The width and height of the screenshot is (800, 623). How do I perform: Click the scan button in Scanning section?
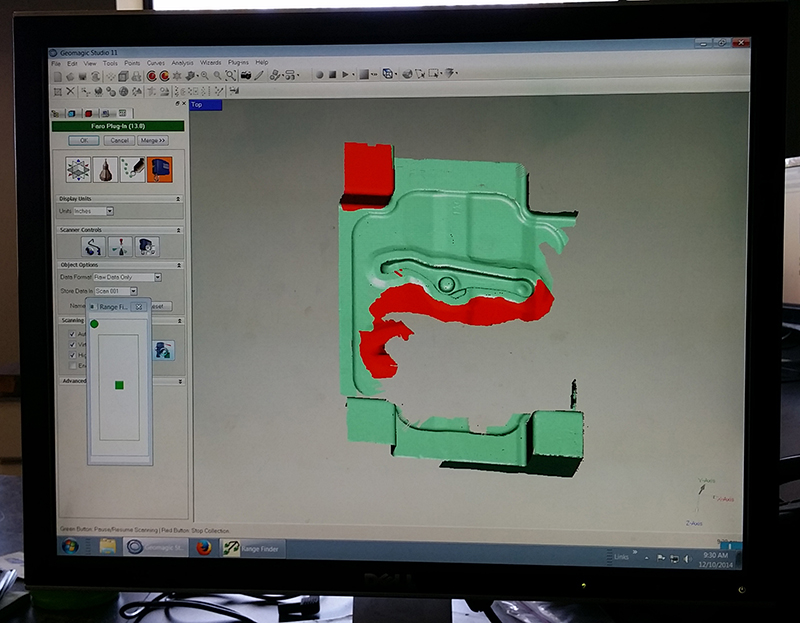[x=163, y=350]
